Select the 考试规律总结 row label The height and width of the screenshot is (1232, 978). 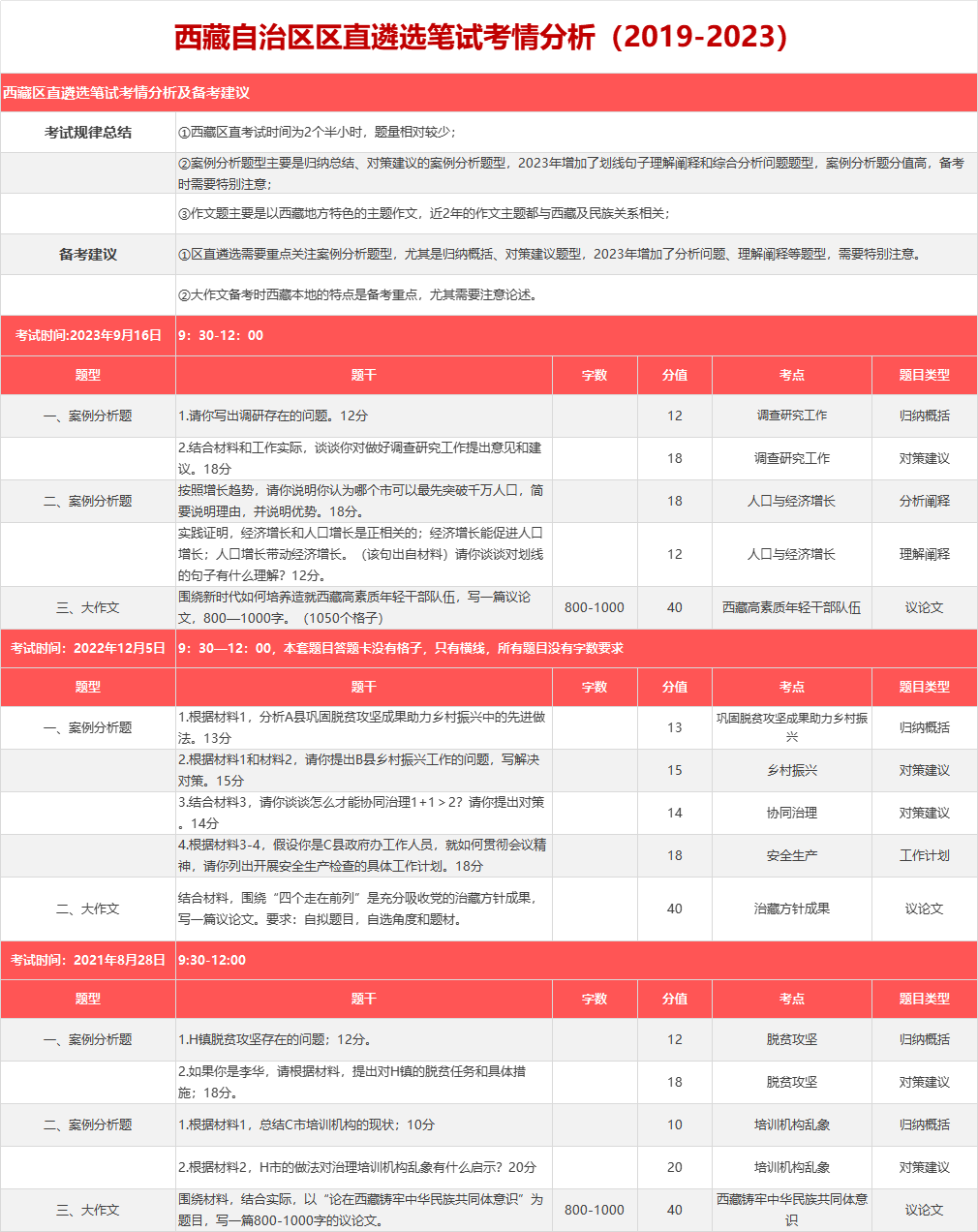[88, 133]
